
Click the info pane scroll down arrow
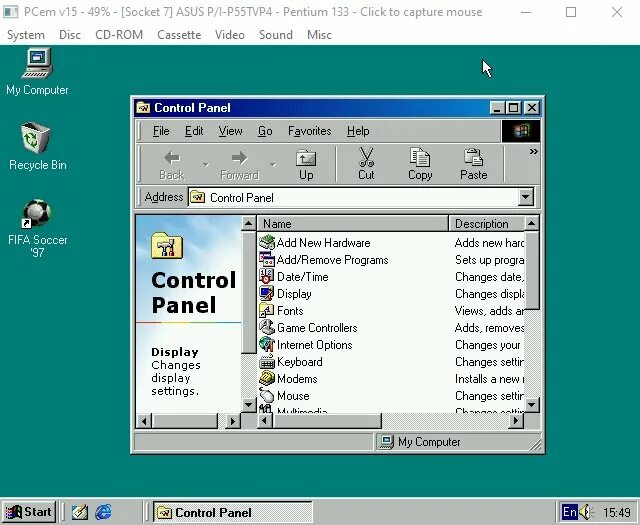249,405
